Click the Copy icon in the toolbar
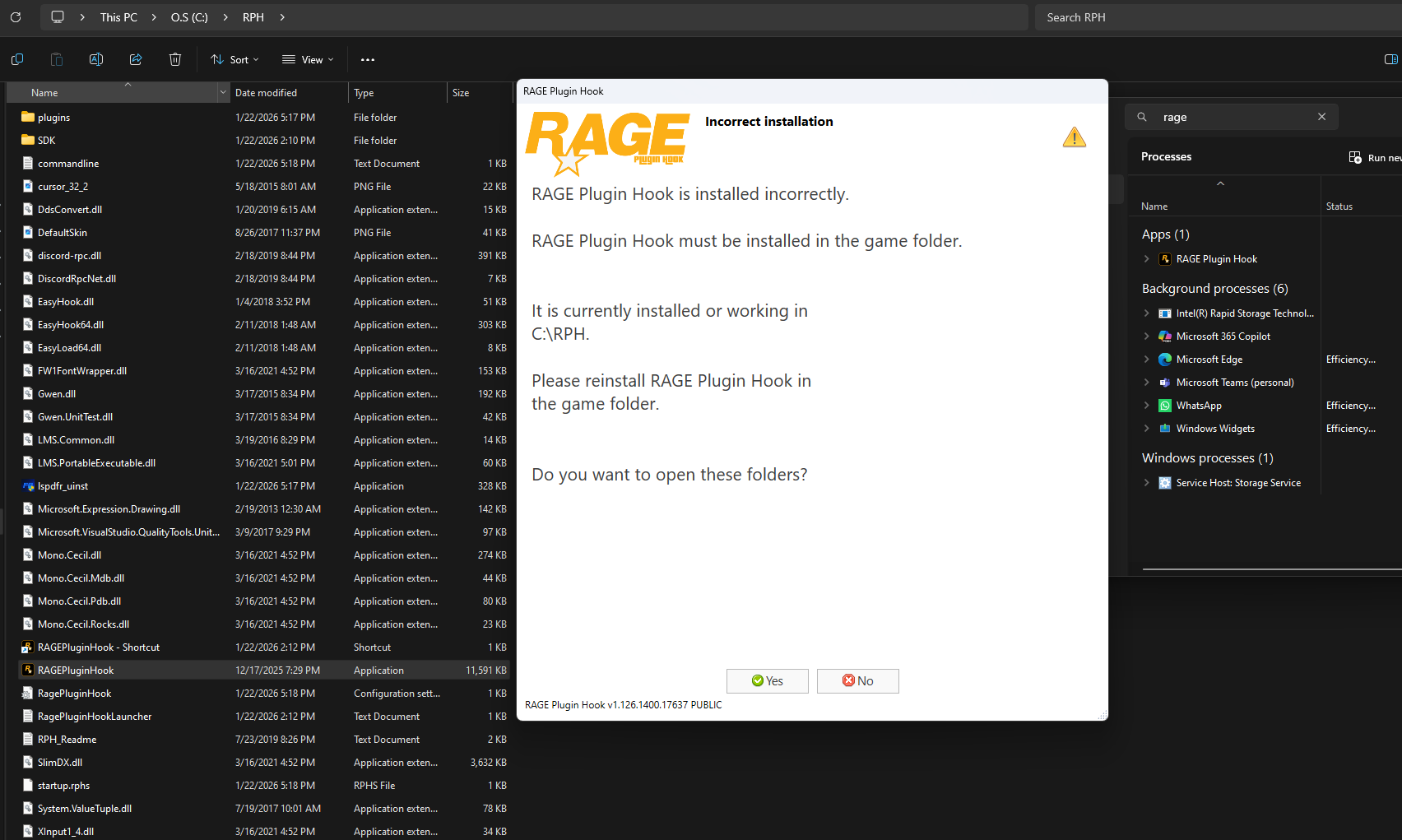Screen dimensions: 1402x840 point(17,59)
